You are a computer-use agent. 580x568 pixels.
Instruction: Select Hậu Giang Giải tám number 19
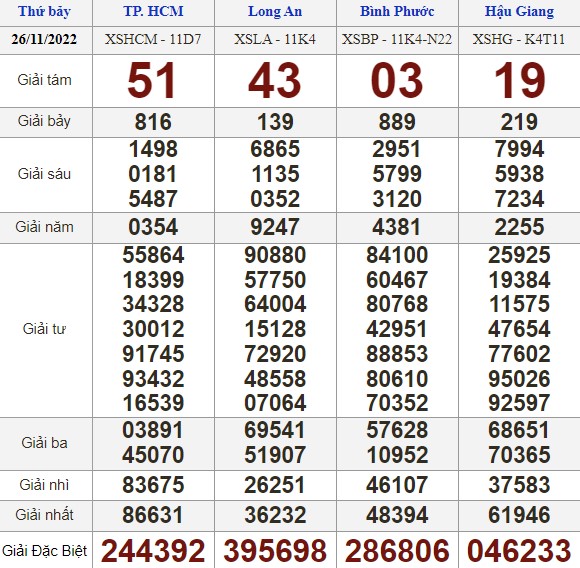point(519,81)
